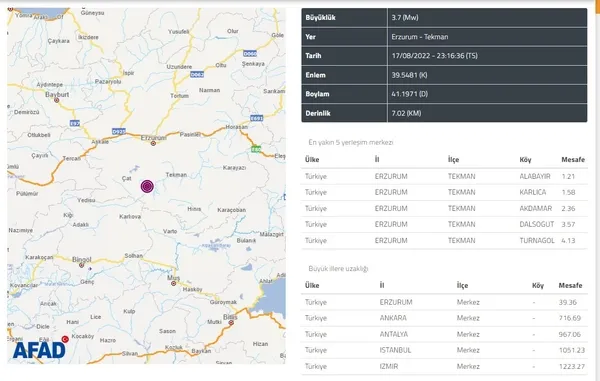Image resolution: width=600 pixels, height=381 pixels.
Task: Click the Köy column header in nearest settlements
Action: [525, 160]
